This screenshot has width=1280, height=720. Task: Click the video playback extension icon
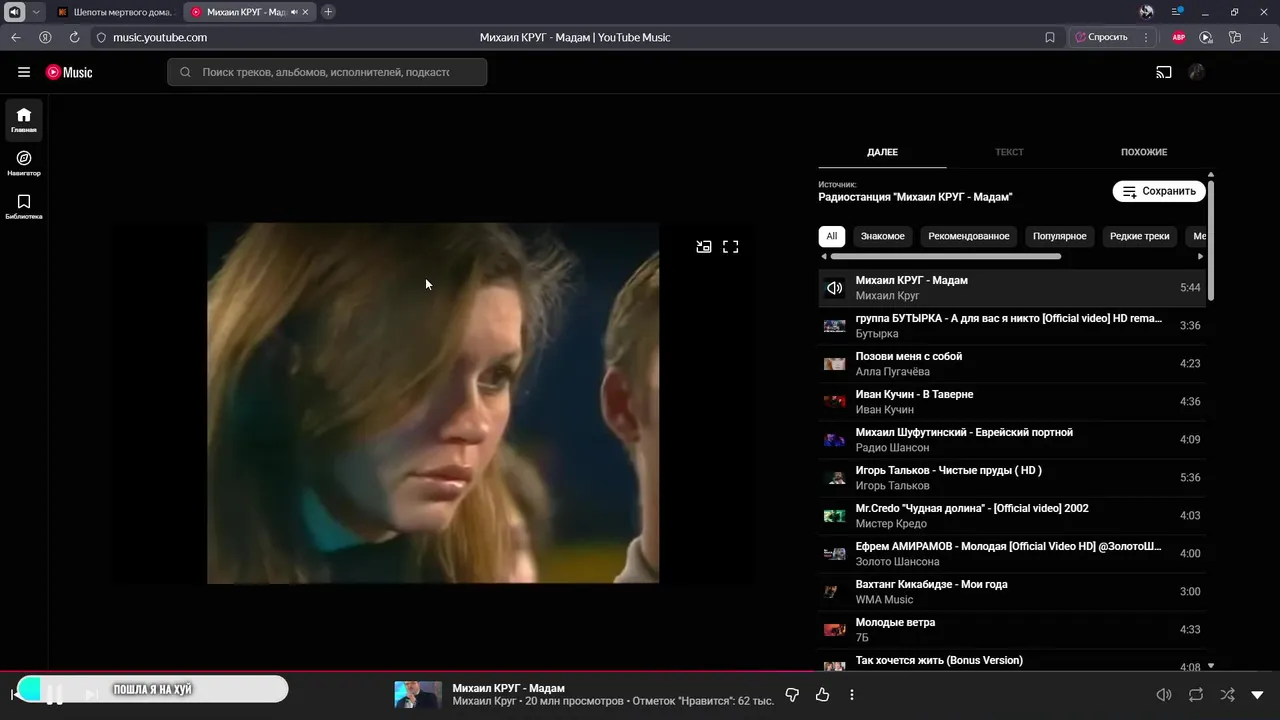pyautogui.click(x=1206, y=37)
